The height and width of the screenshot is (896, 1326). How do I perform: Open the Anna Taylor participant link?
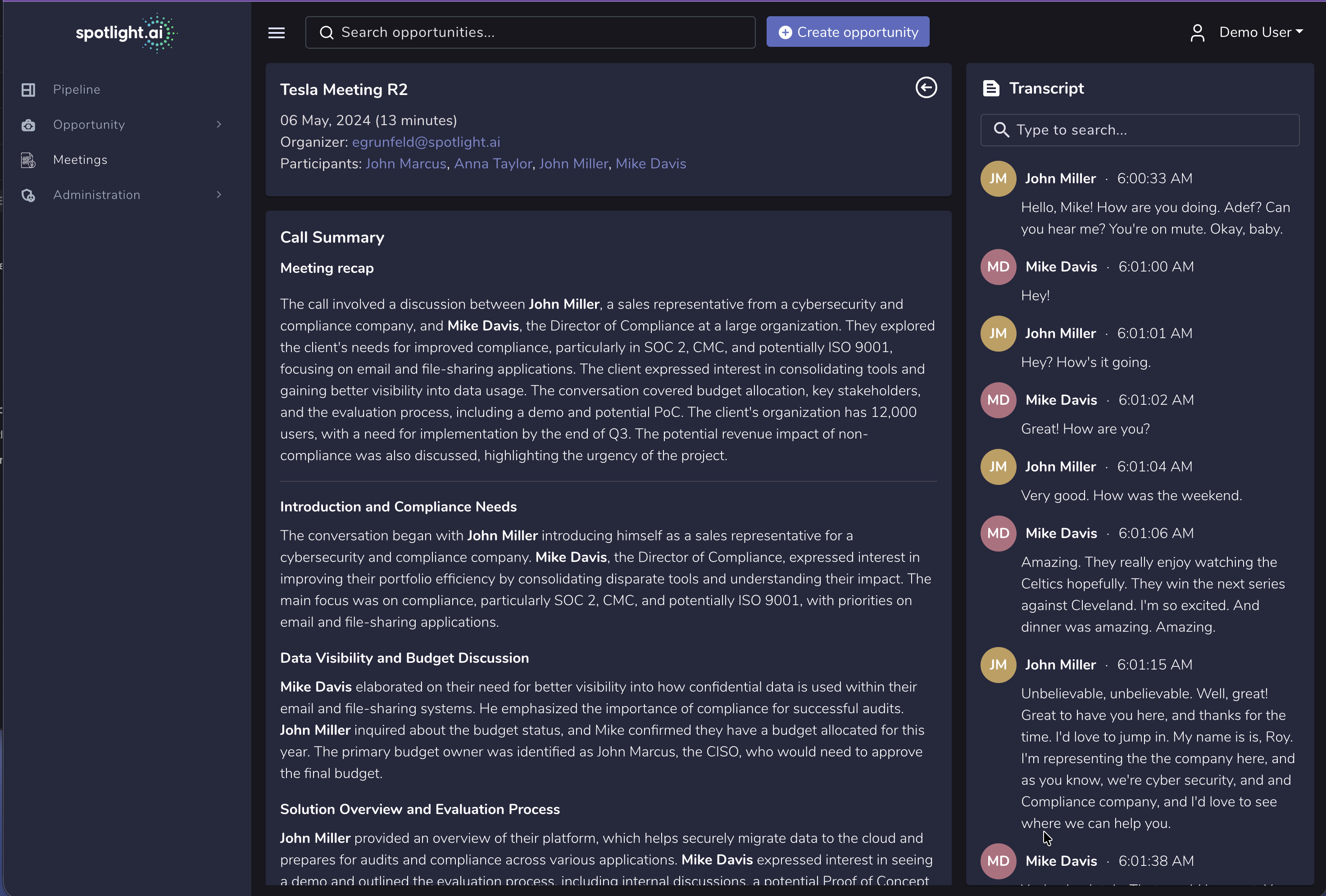(492, 164)
